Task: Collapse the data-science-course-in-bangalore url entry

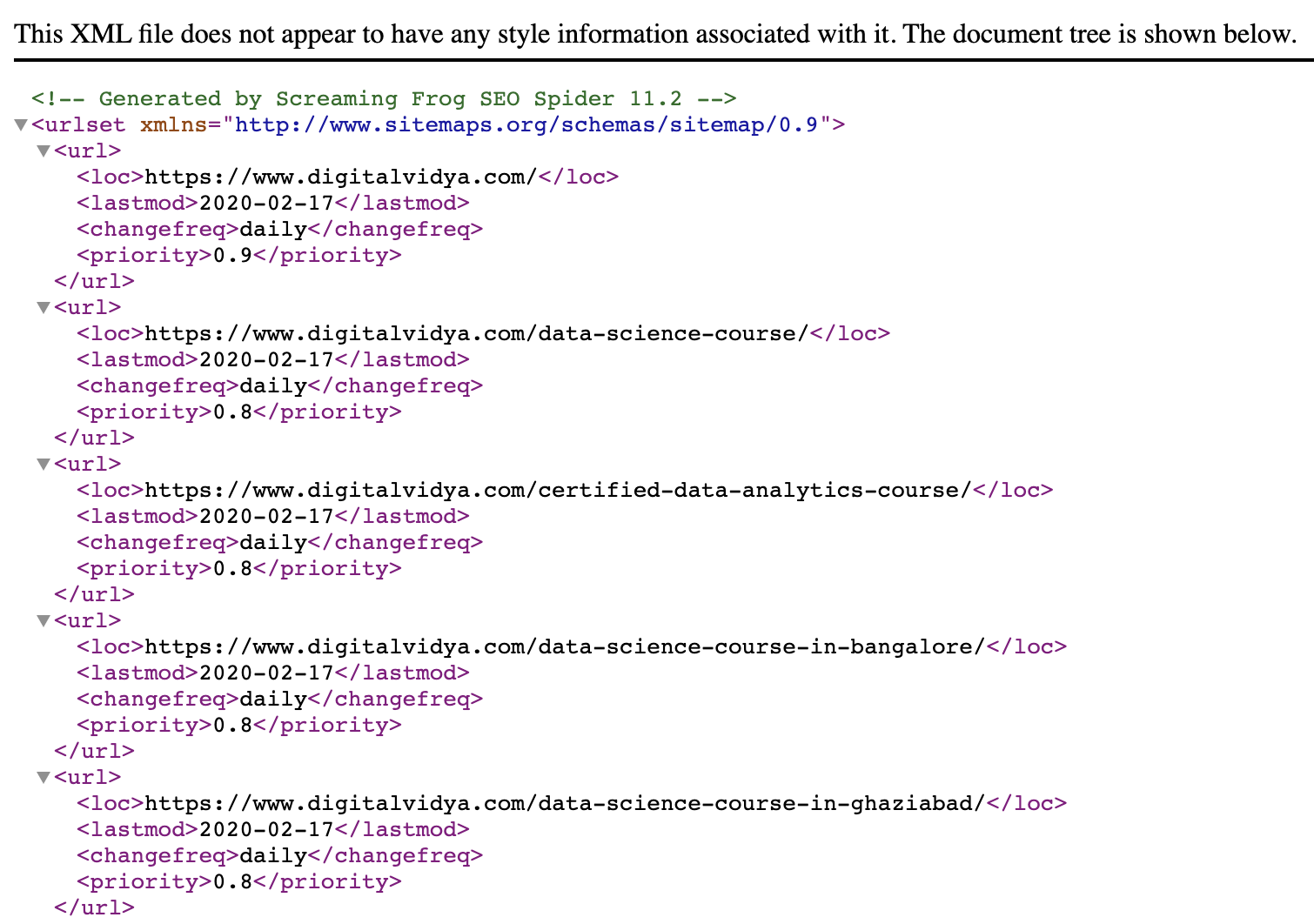Action: (44, 620)
